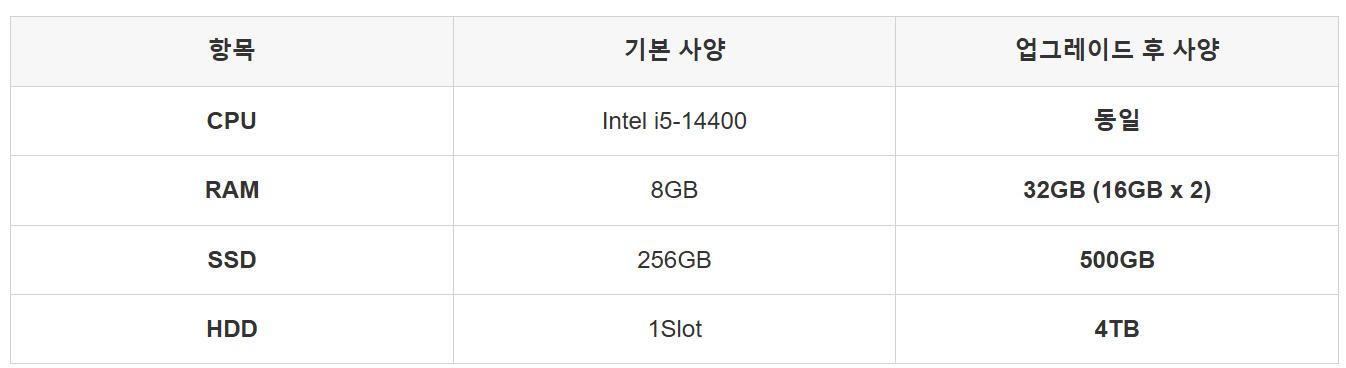Click the 항목 column header
The image size is (1346, 368).
point(232,51)
